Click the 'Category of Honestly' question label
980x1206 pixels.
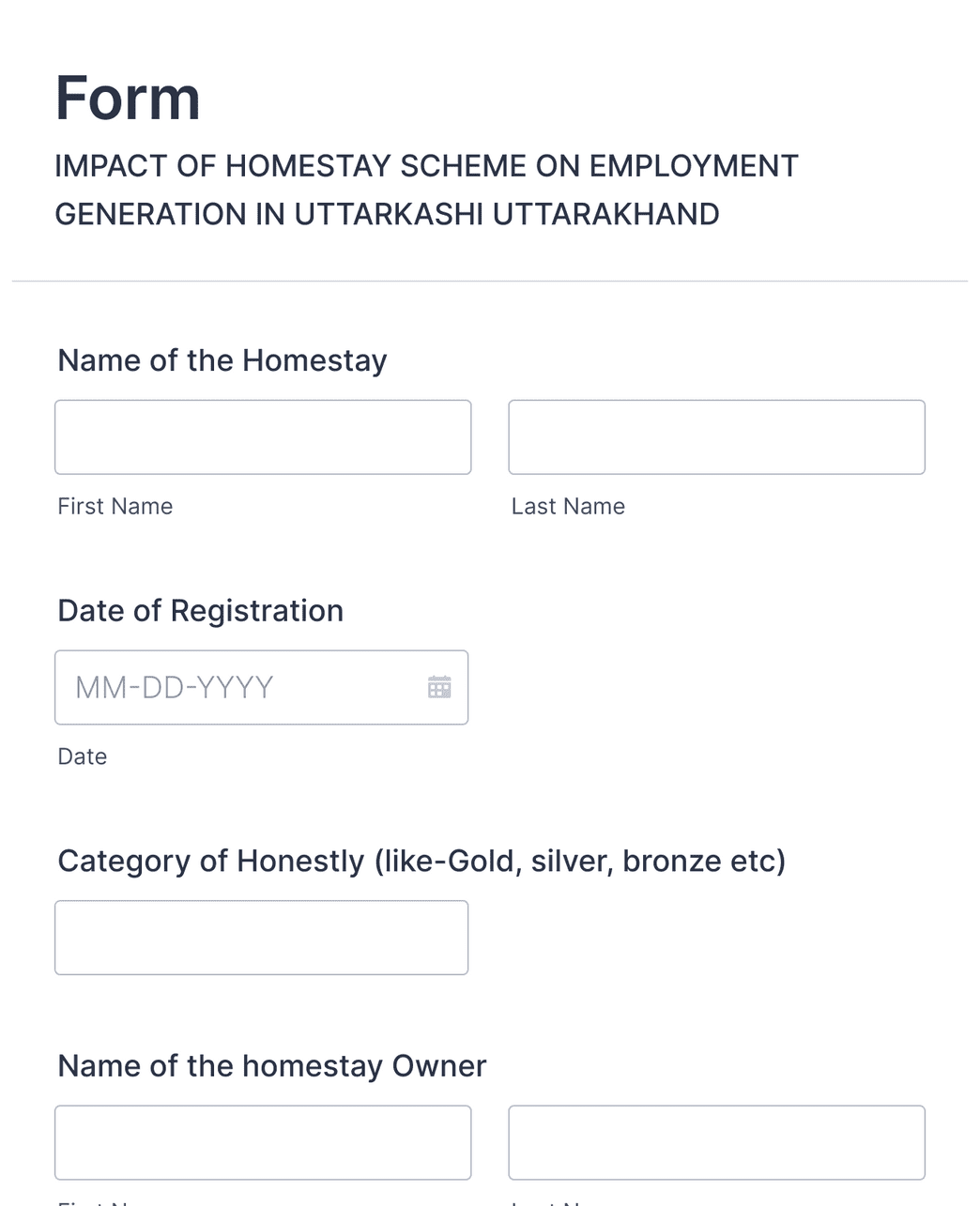(x=421, y=861)
